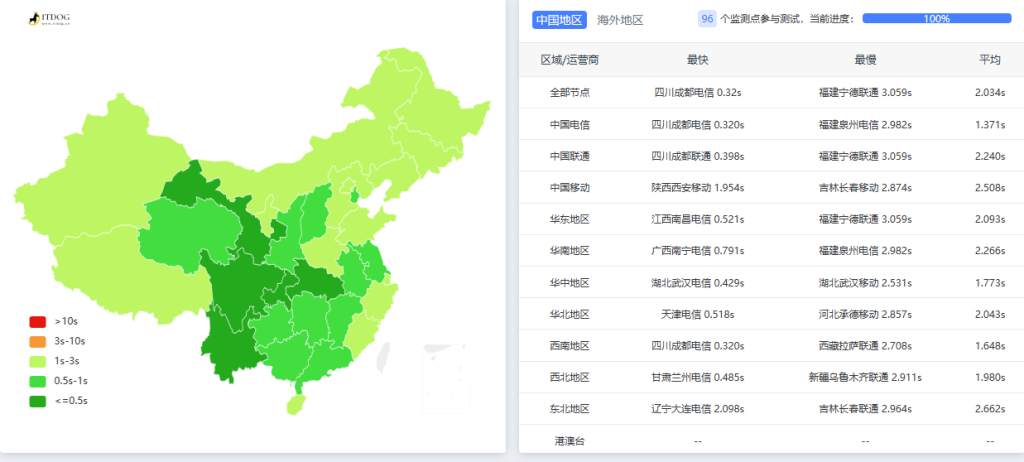Select the 中国电信 row
The height and width of the screenshot is (462, 1024).
point(569,125)
